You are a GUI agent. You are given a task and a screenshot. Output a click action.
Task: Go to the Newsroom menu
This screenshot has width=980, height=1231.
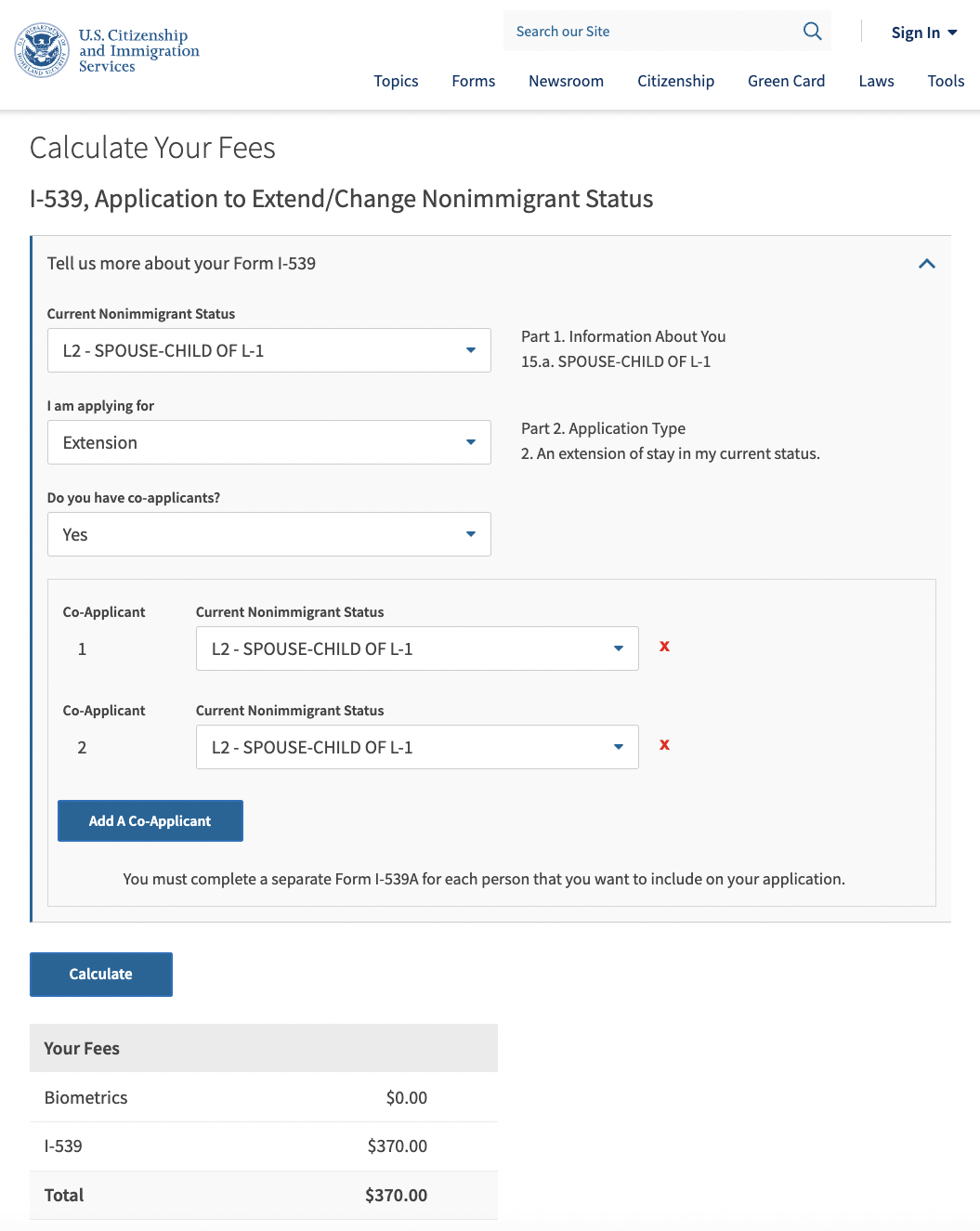tap(566, 81)
